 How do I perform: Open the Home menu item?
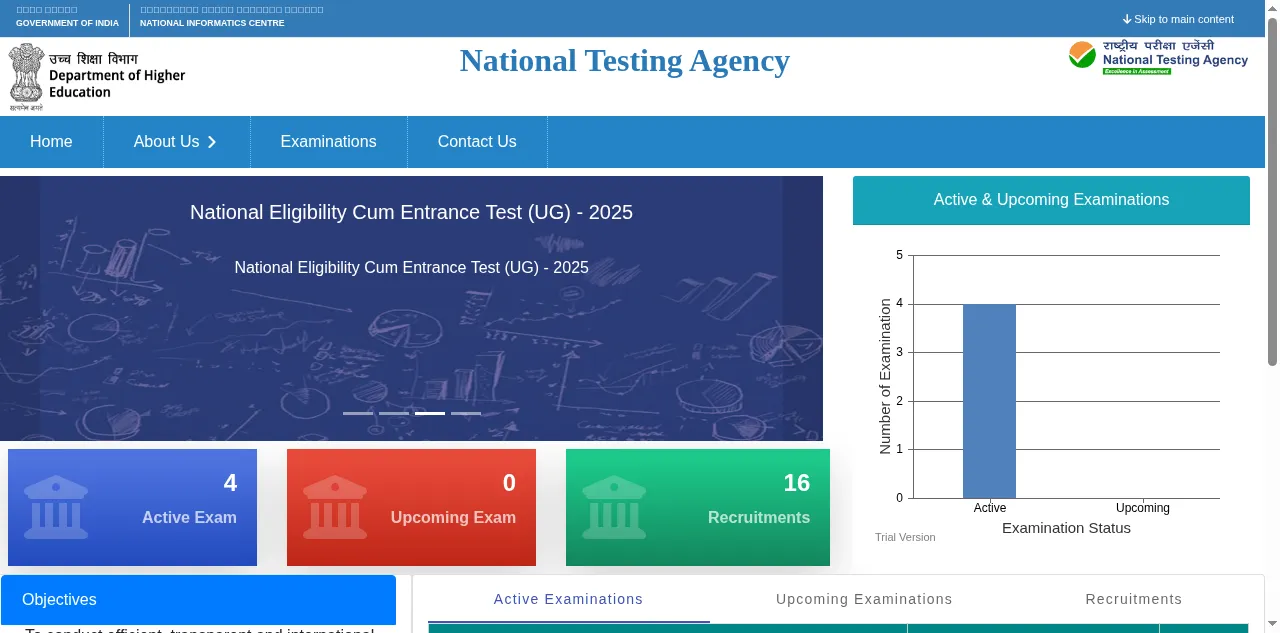click(x=51, y=142)
